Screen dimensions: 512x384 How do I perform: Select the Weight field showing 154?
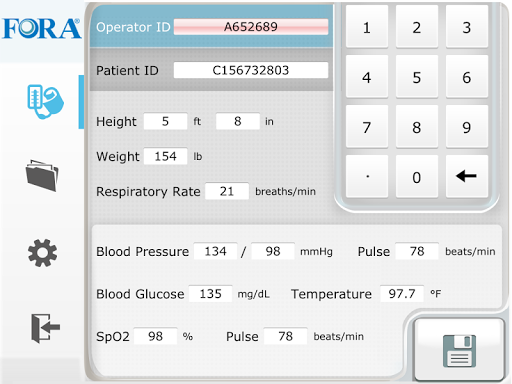(x=165, y=156)
